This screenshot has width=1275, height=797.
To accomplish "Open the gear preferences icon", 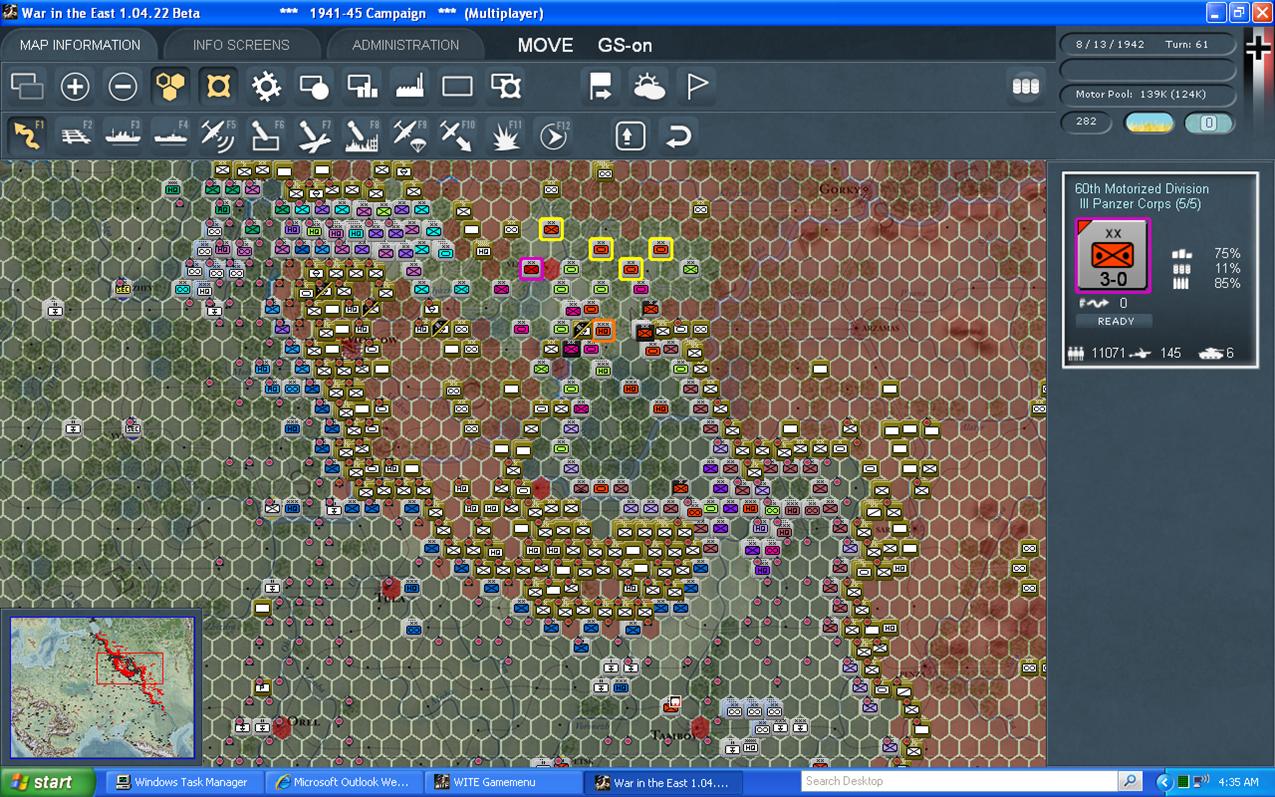I will 267,87.
